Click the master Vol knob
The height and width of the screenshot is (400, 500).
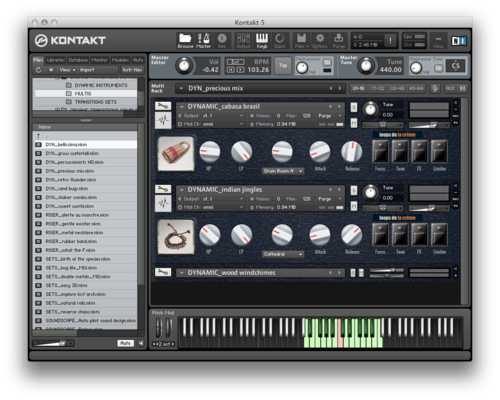click(x=184, y=65)
